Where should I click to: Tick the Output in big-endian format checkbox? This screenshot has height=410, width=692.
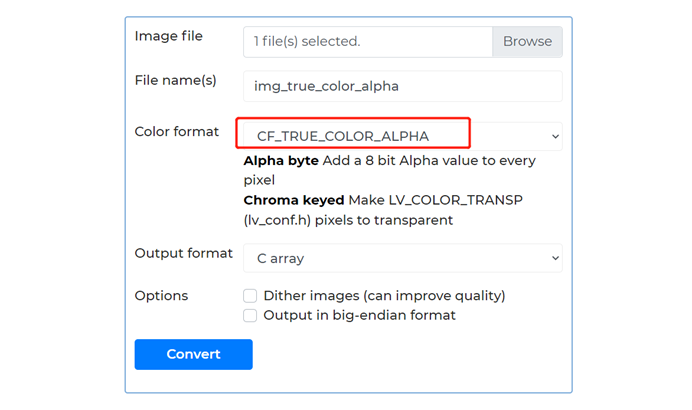(250, 315)
